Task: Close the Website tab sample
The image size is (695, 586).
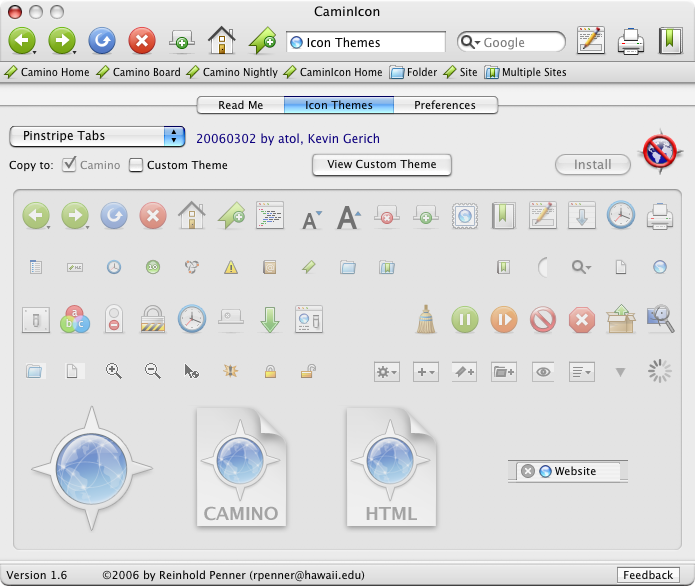Action: 527,471
